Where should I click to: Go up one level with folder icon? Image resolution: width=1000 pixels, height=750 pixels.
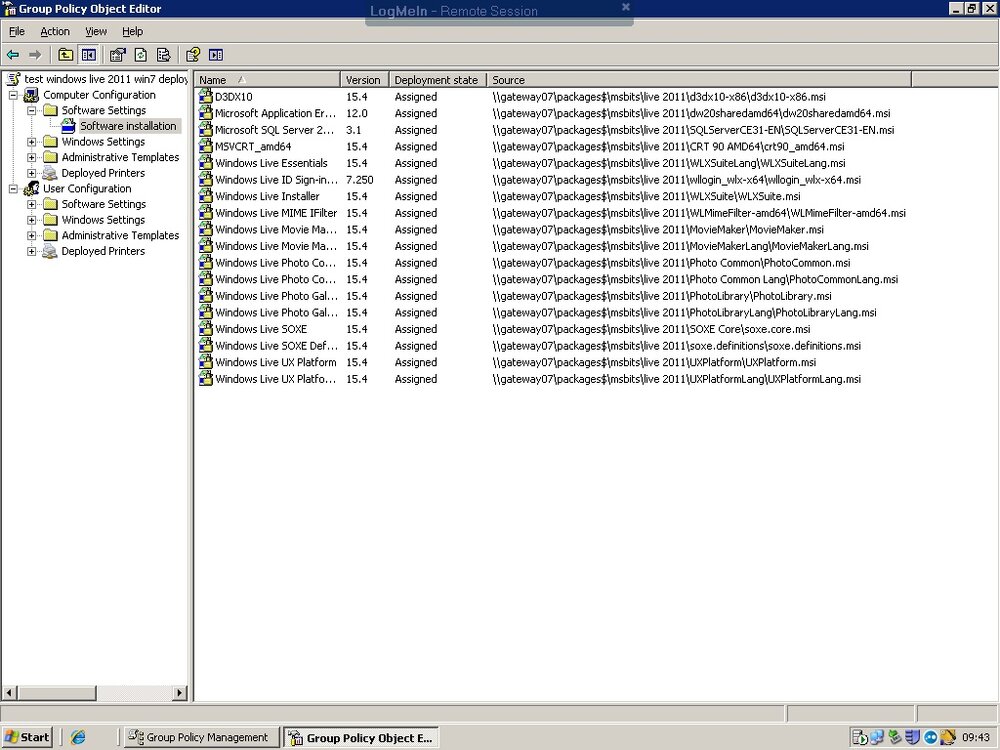coord(65,55)
